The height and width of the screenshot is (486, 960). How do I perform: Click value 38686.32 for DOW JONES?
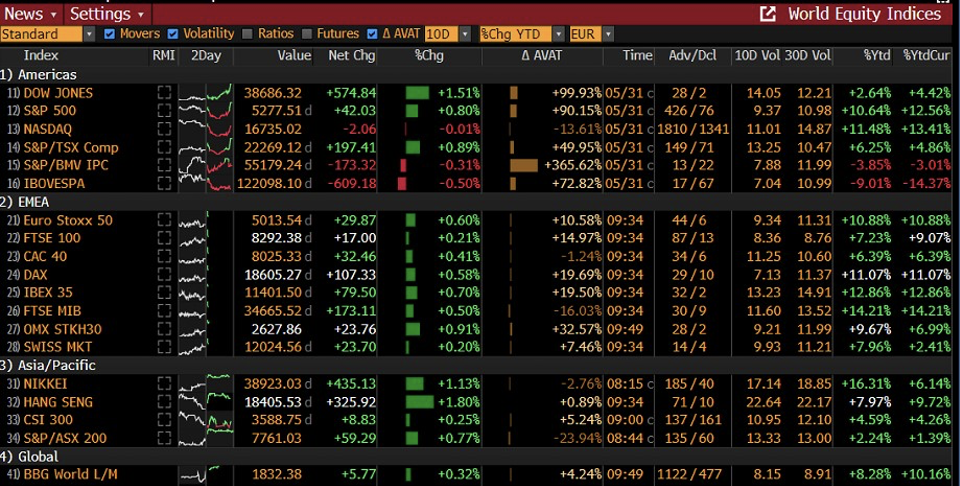tap(272, 93)
